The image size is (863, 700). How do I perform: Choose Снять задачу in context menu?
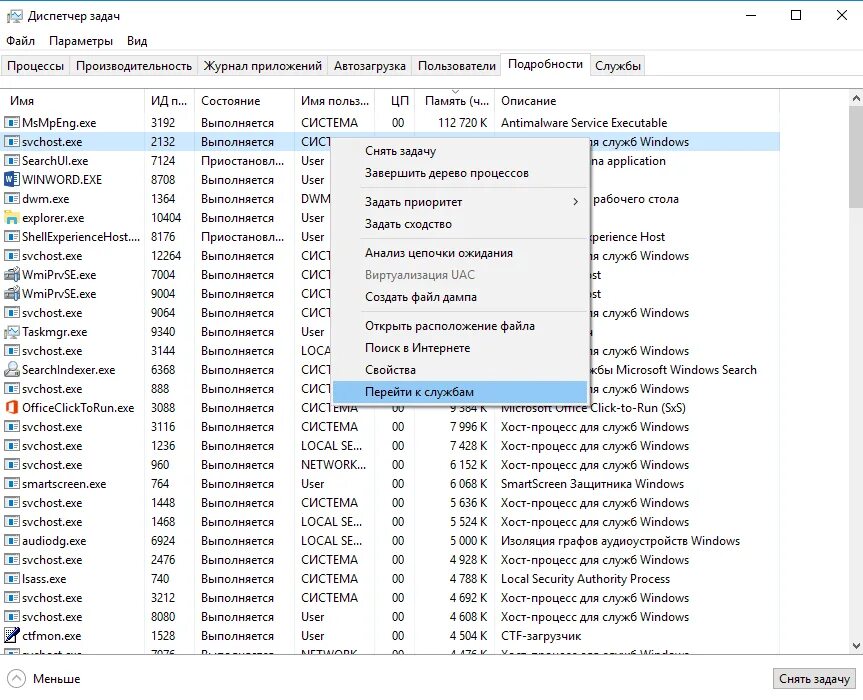coord(460,151)
